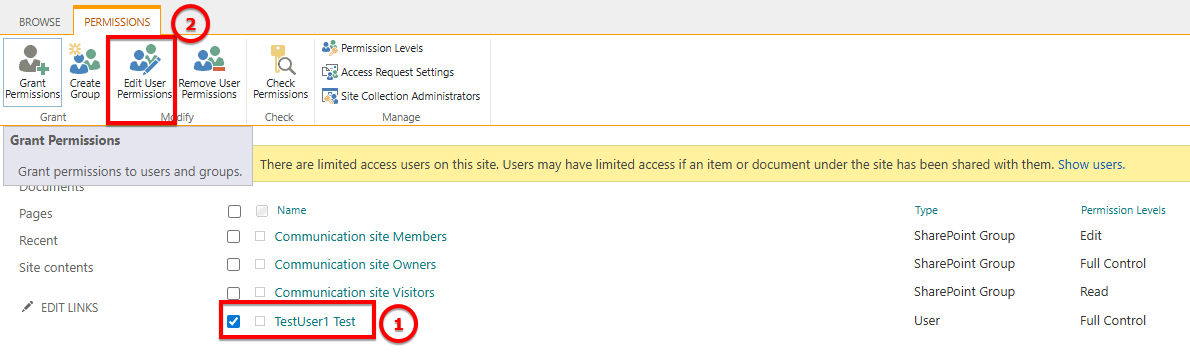Open the Communication site Visitors group link
Image resolution: width=1190 pixels, height=361 pixels.
tap(354, 293)
